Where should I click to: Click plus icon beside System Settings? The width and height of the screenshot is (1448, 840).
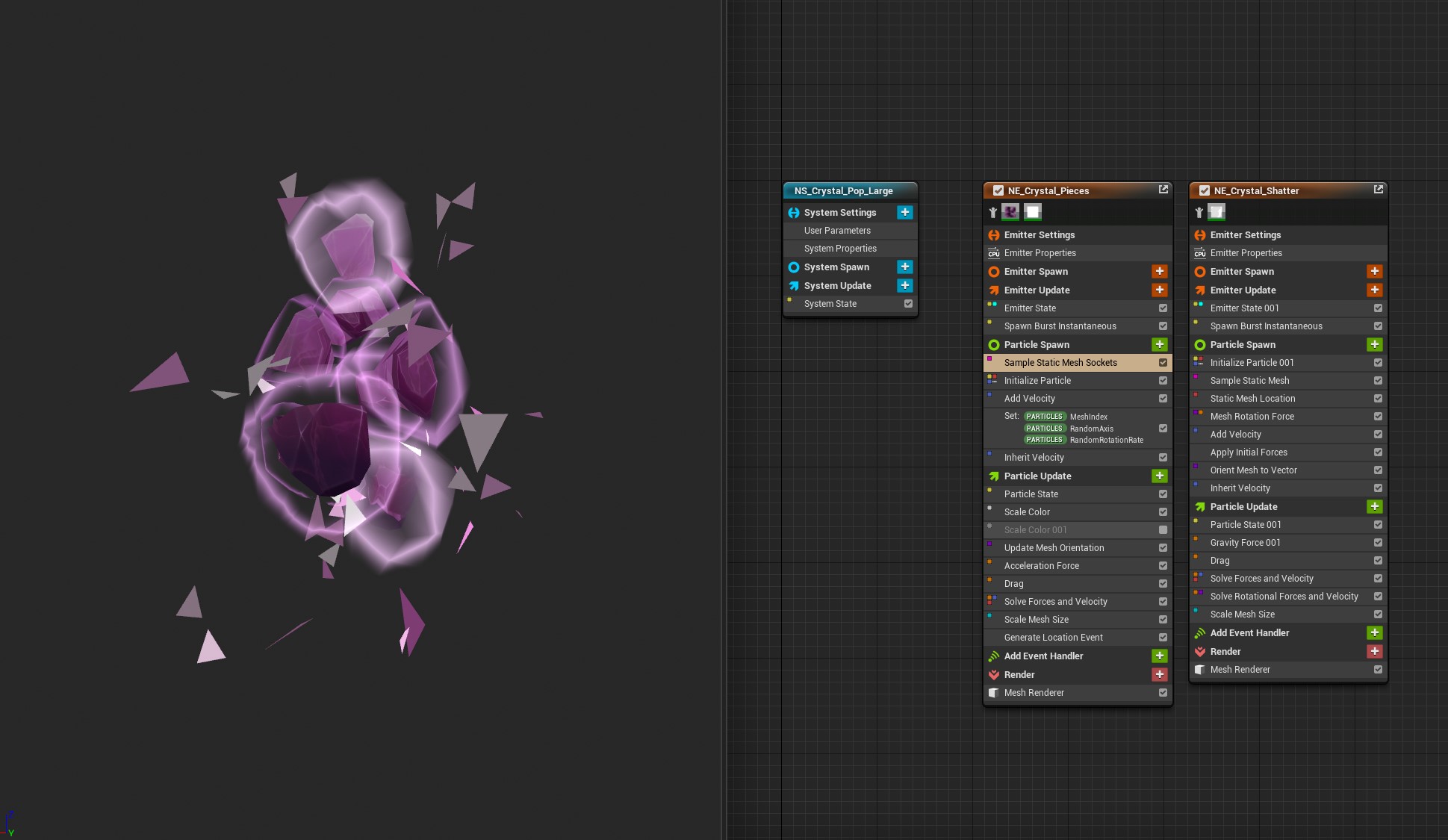tap(904, 212)
